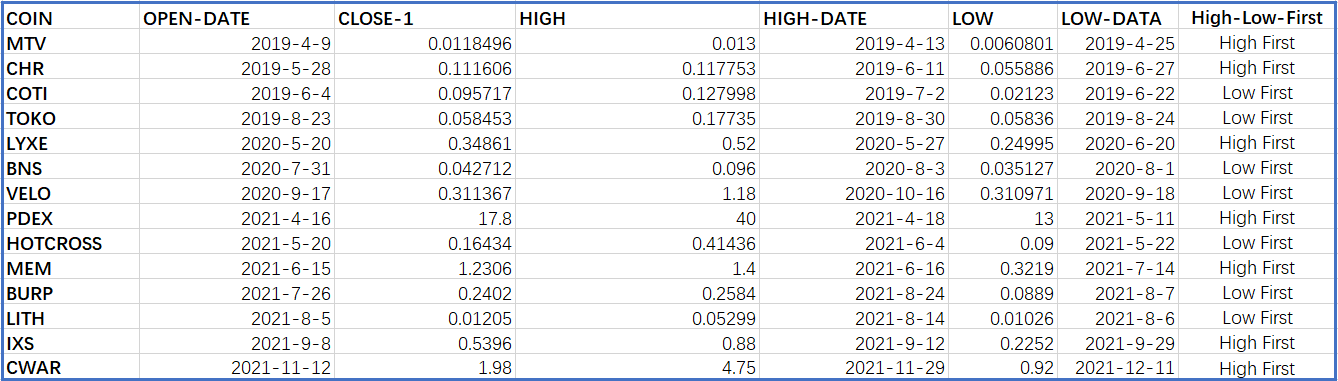Select the CWAR coin cell
The image size is (1338, 381).
pos(71,368)
